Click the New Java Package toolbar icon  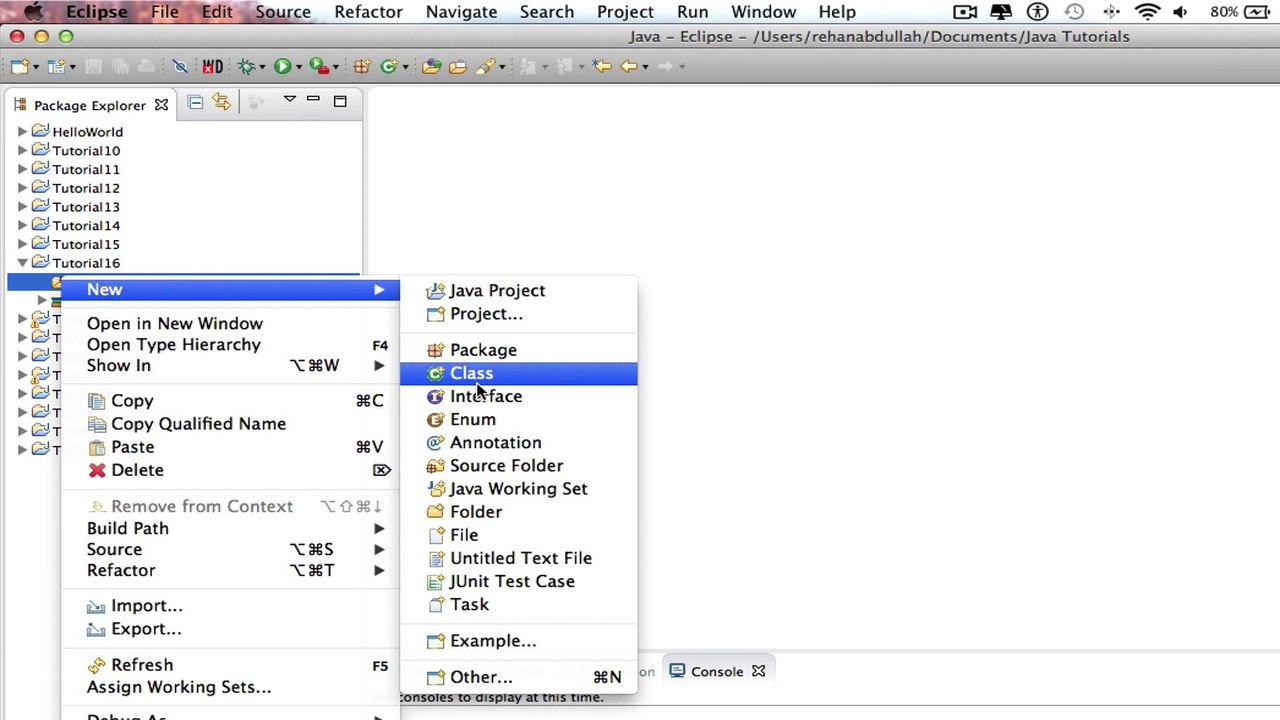[362, 66]
